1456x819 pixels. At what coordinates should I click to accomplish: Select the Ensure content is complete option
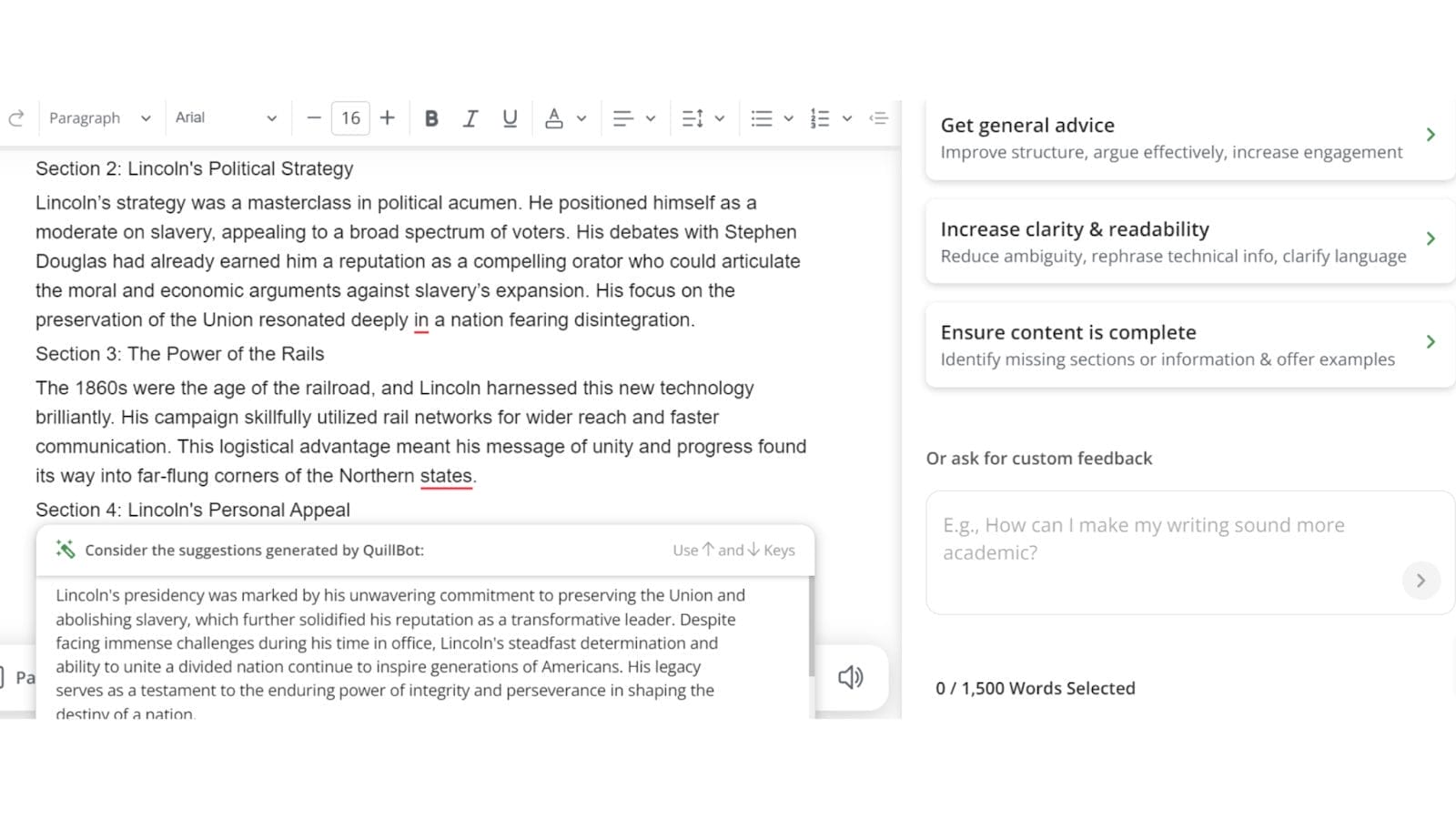[1183, 344]
